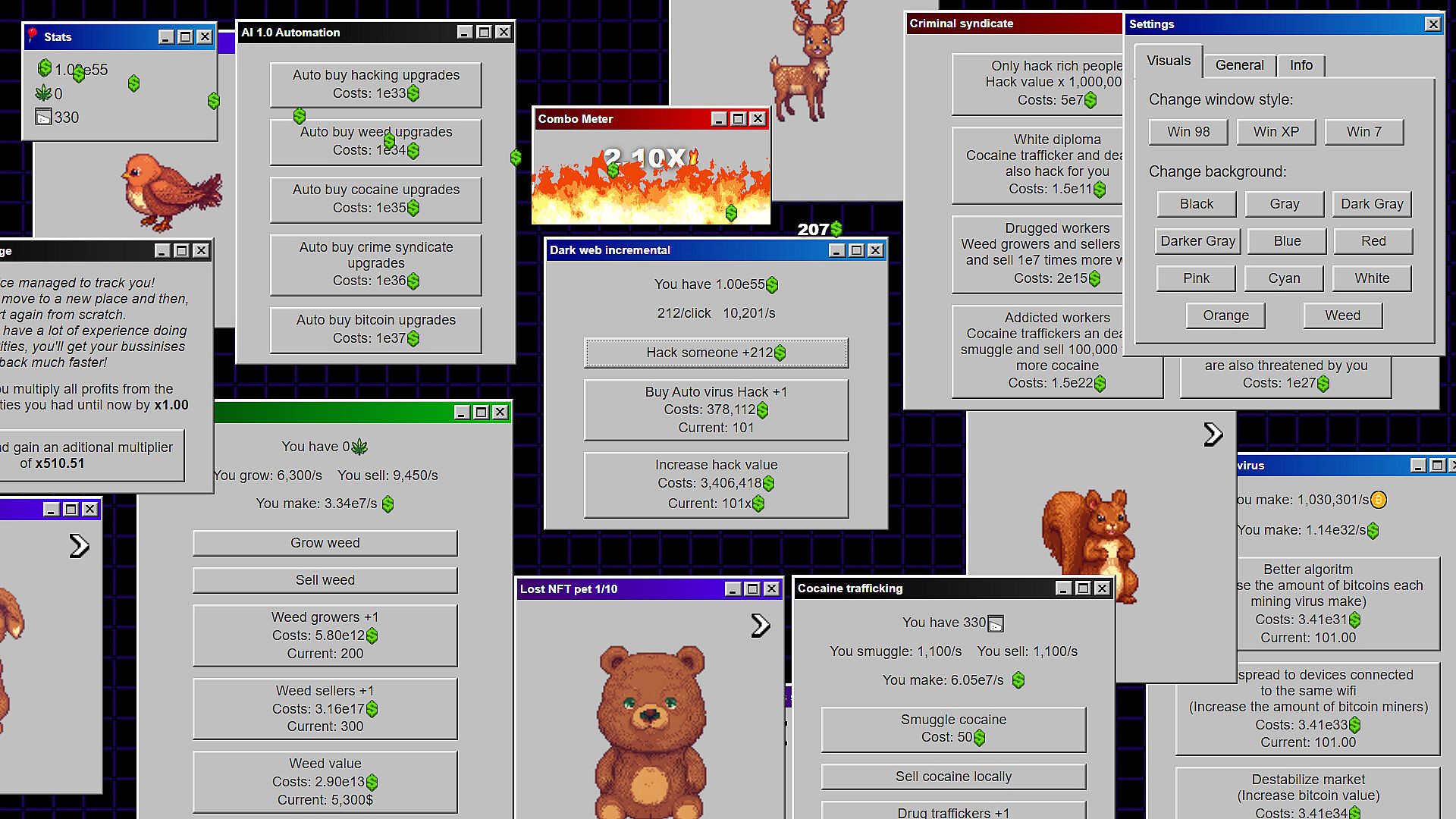Switch to the General settings tab
Image resolution: width=1456 pixels, height=819 pixels.
coord(1239,65)
